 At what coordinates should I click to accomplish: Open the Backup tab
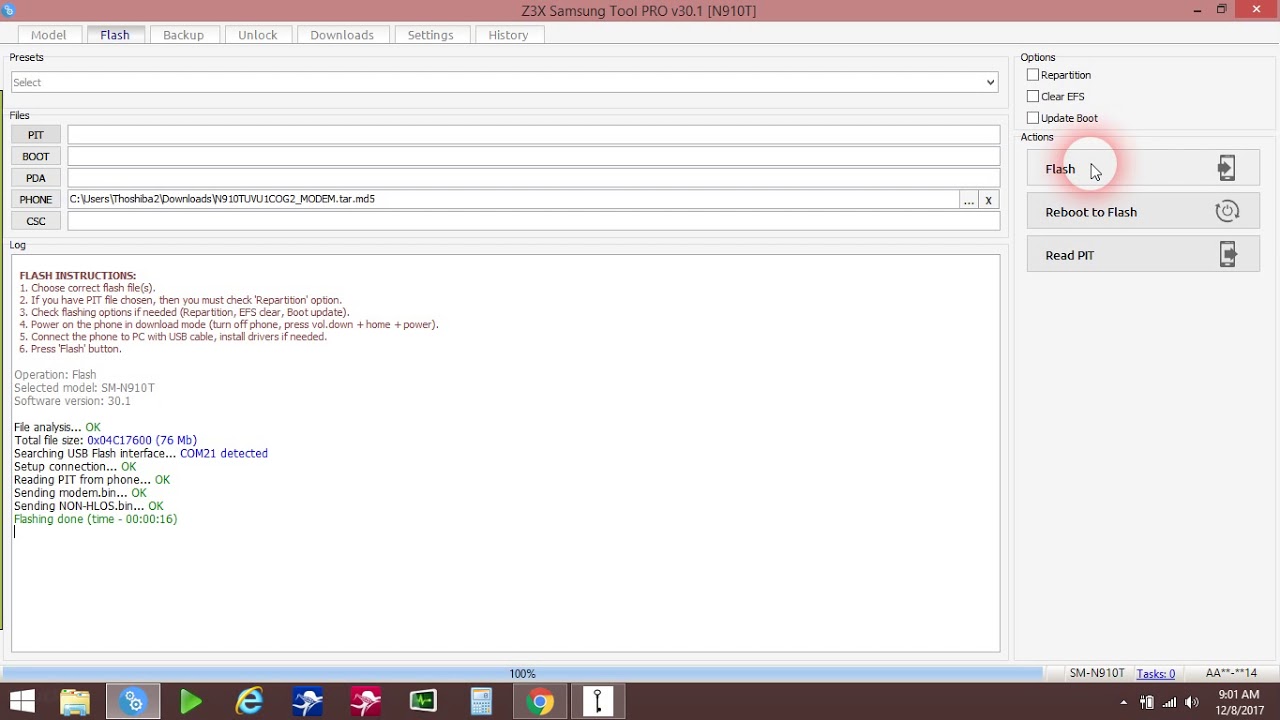coord(183,35)
